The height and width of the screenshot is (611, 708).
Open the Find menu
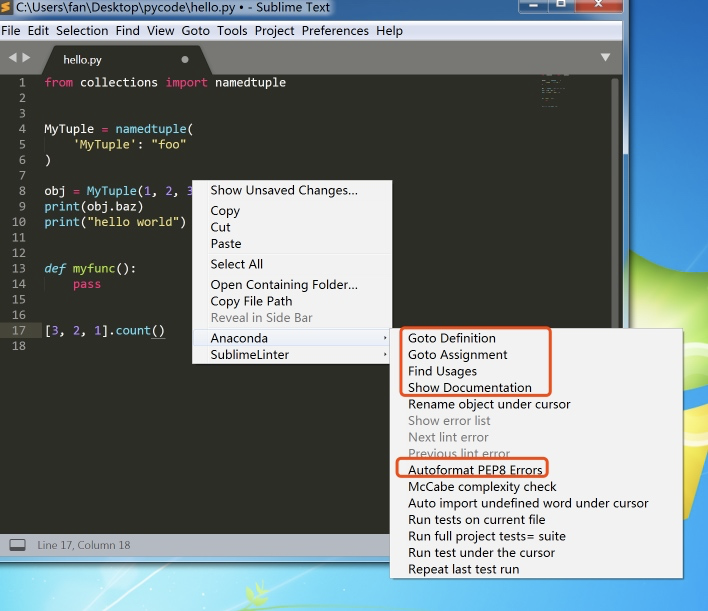[x=127, y=31]
